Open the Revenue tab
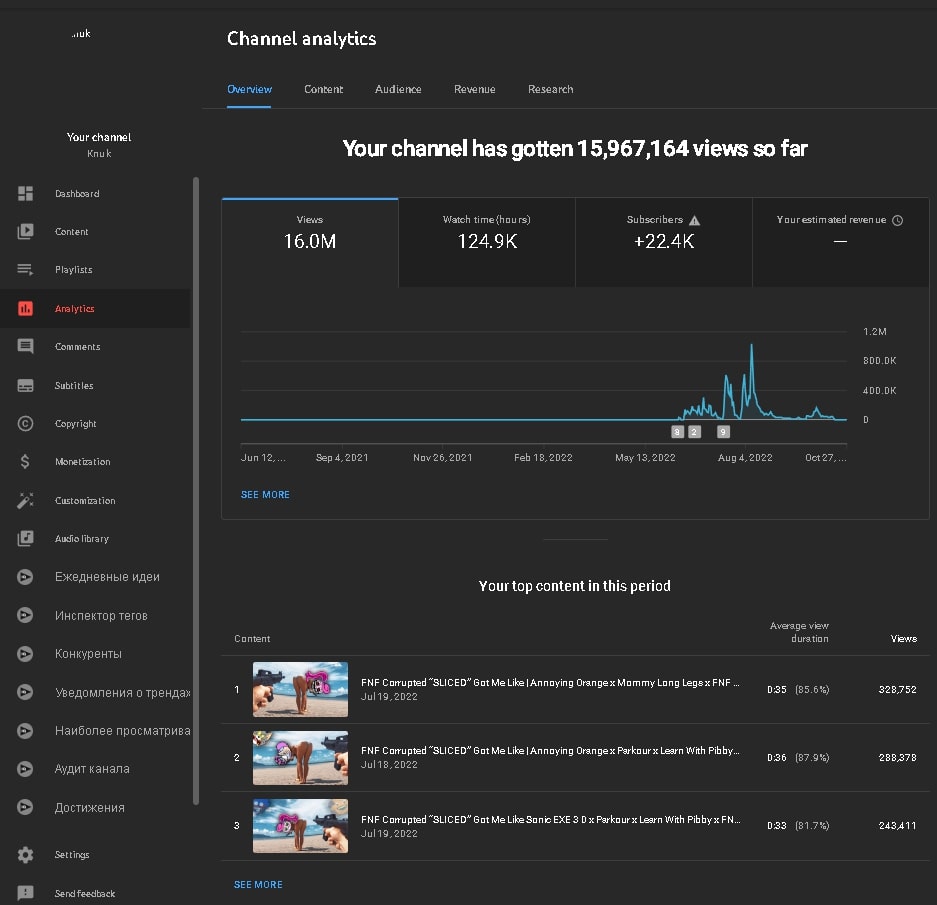The width and height of the screenshot is (937, 905). (x=474, y=89)
